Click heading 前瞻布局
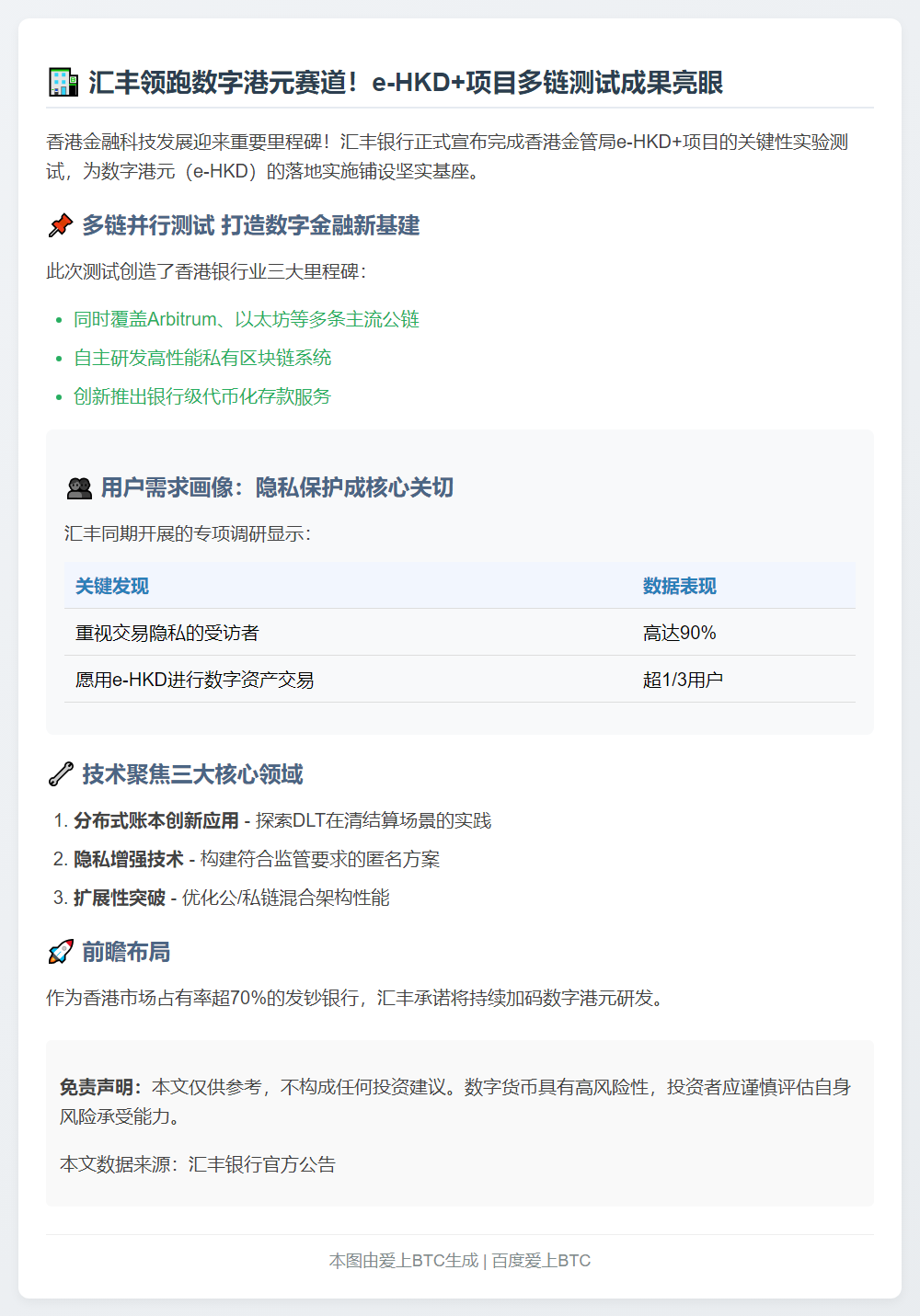The height and width of the screenshot is (1316, 920). pyautogui.click(x=127, y=952)
